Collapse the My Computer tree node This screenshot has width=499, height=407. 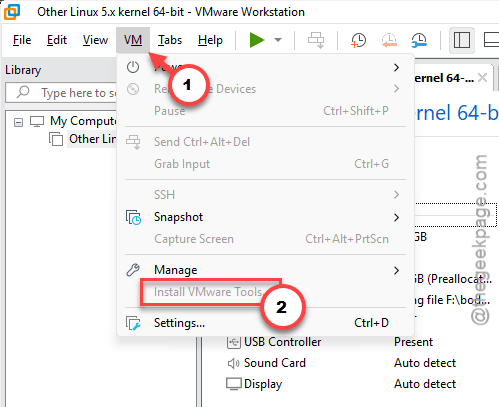click(x=18, y=123)
